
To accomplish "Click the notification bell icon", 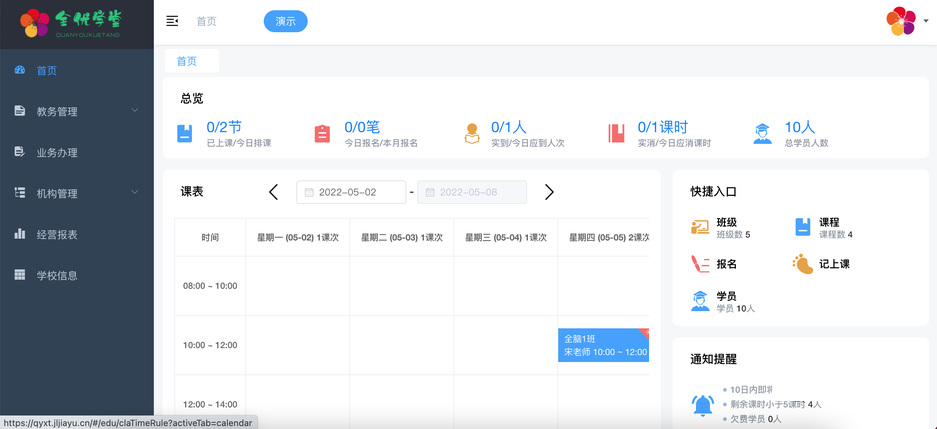I will point(702,405).
